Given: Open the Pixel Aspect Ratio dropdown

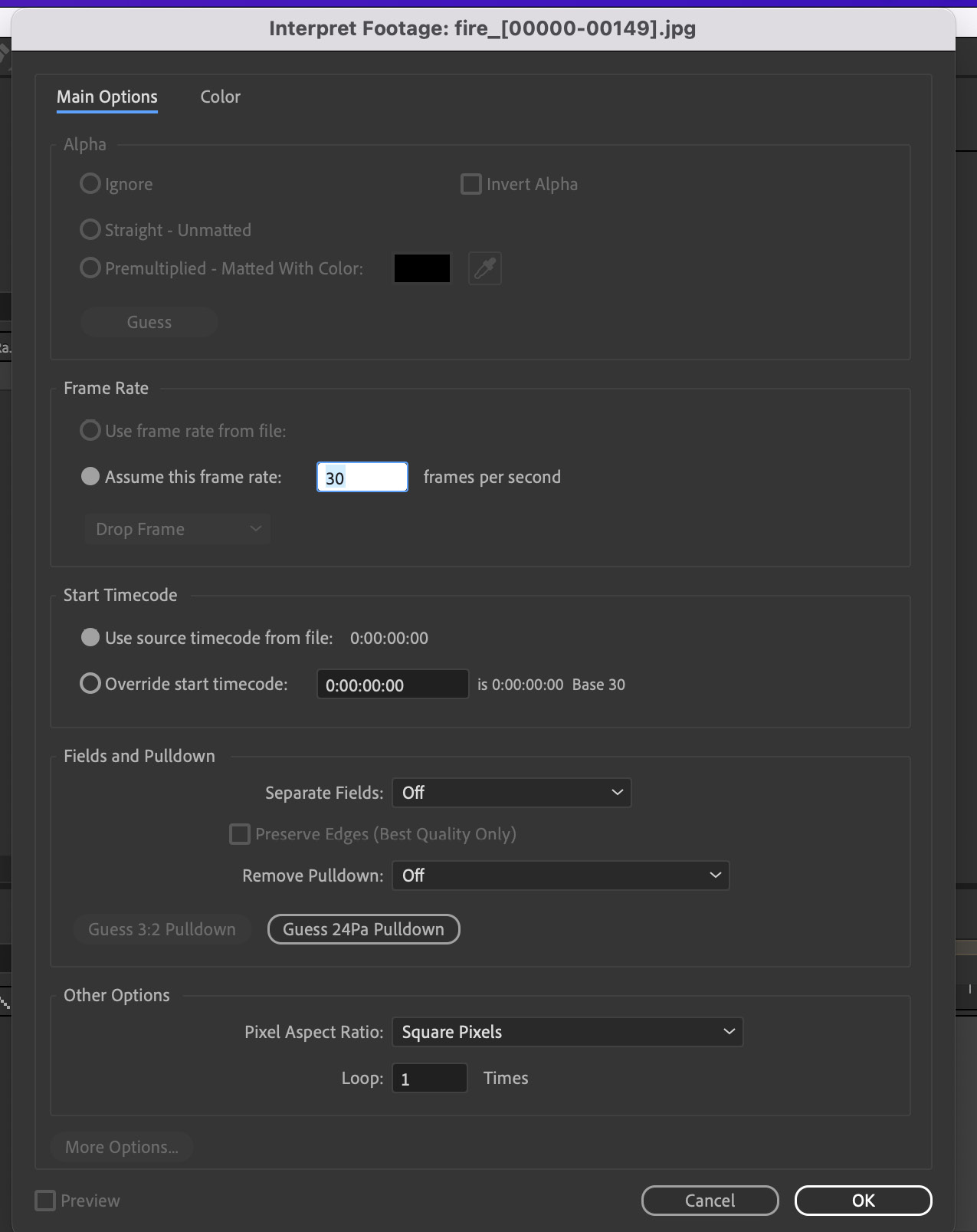Looking at the screenshot, I should pos(568,1032).
